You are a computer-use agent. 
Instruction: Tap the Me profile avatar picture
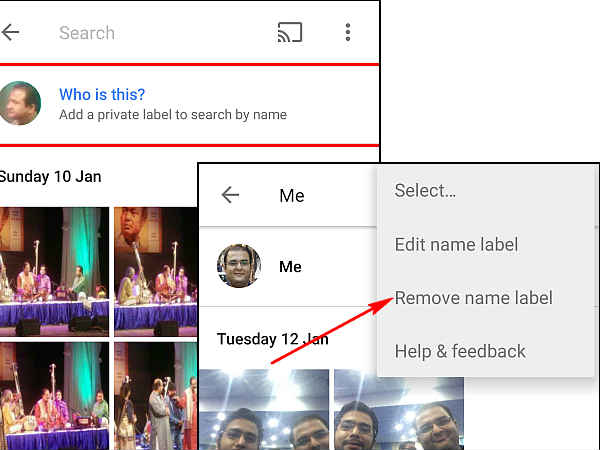tap(239, 267)
